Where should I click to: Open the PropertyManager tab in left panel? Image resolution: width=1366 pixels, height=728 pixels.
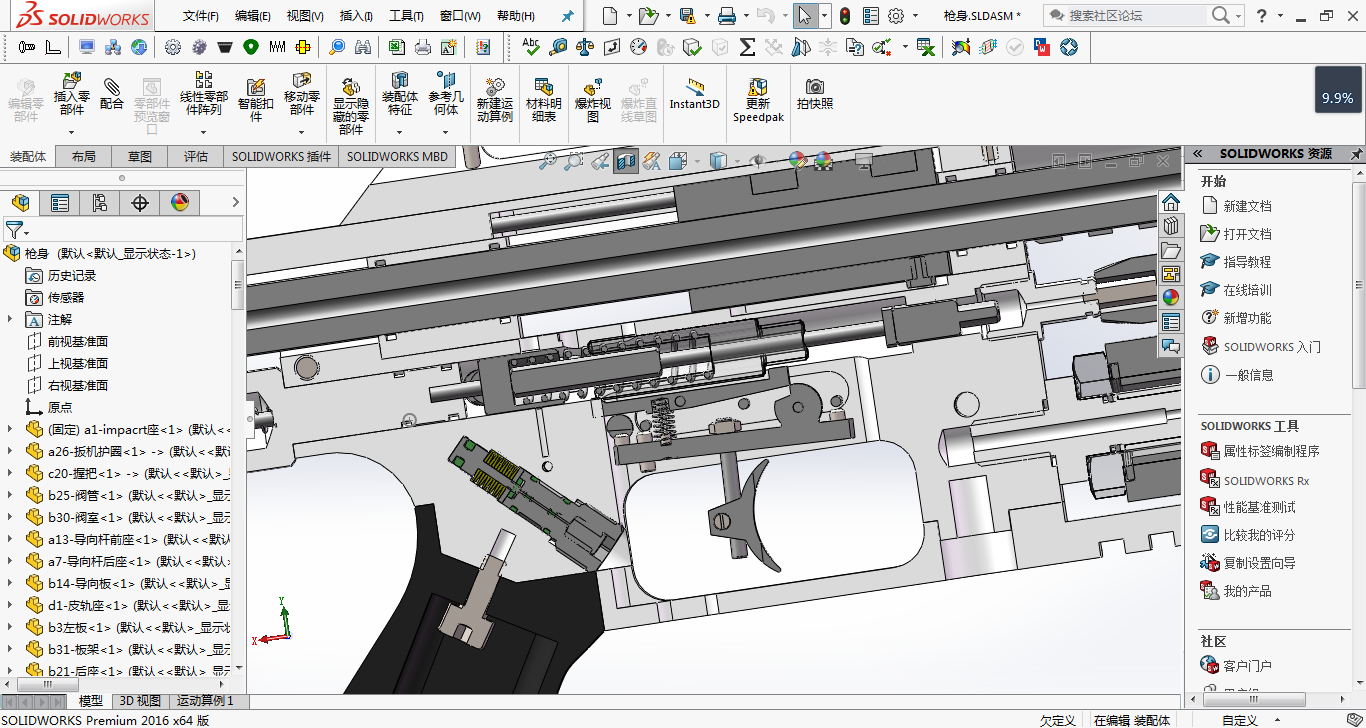(x=60, y=203)
